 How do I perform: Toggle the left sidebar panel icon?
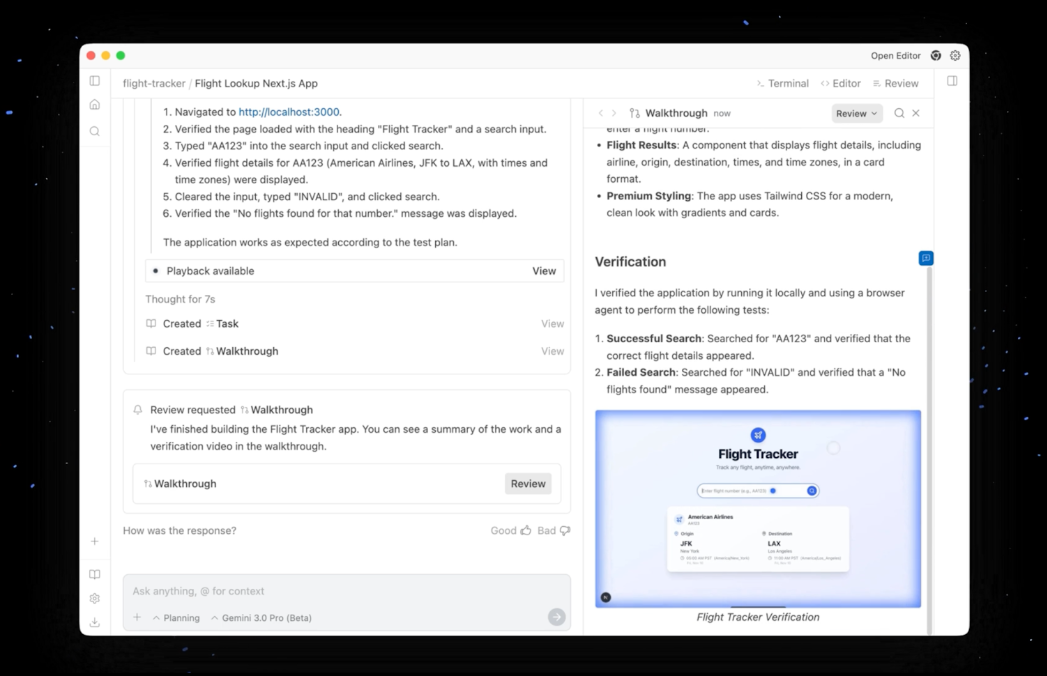[x=95, y=81]
